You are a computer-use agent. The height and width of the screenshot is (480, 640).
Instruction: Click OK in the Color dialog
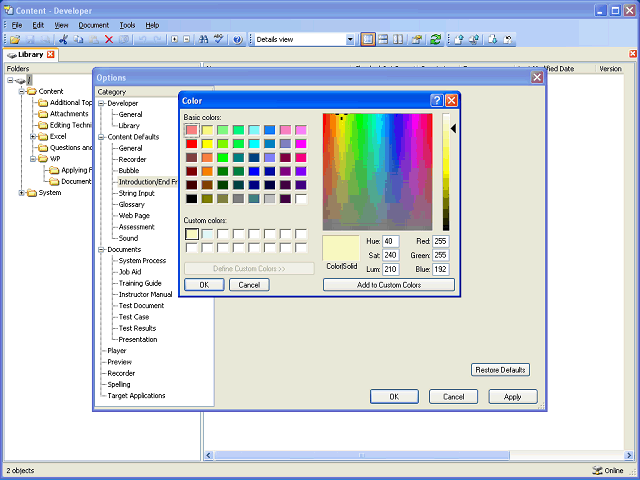[x=204, y=285]
